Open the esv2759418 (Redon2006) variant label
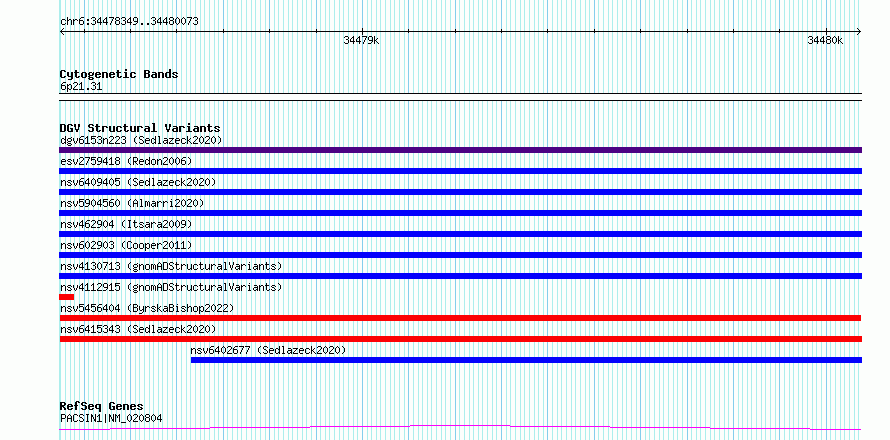The width and height of the screenshot is (890, 440). tap(126, 161)
